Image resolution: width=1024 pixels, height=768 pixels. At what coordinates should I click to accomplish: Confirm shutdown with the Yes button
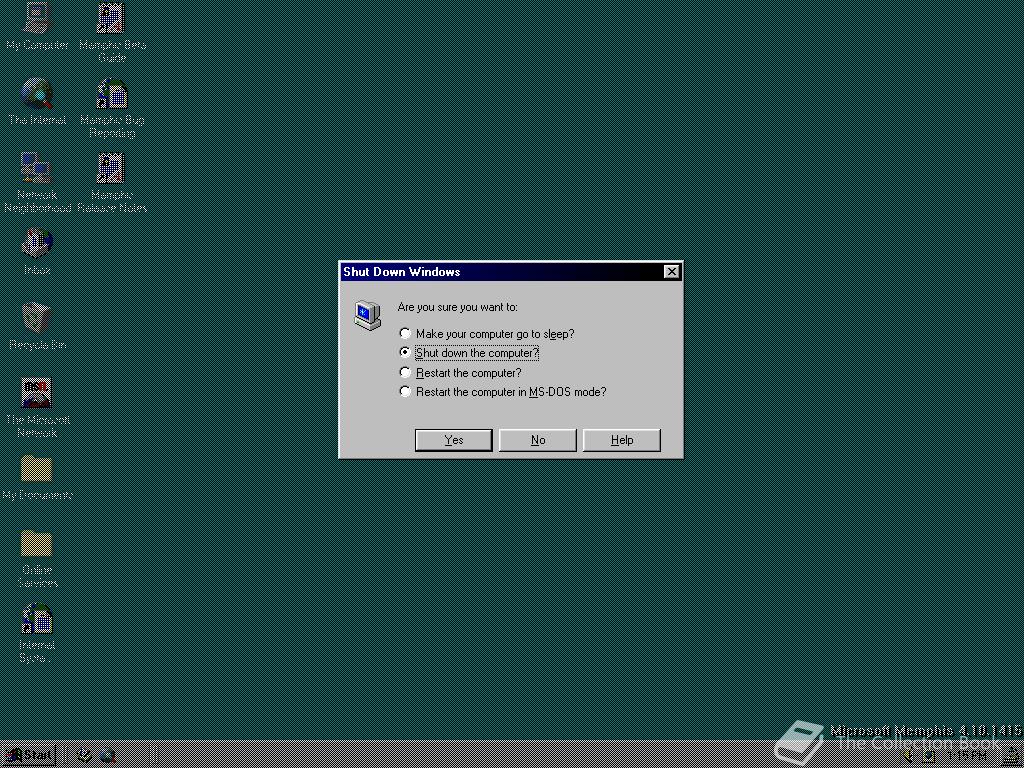click(454, 440)
